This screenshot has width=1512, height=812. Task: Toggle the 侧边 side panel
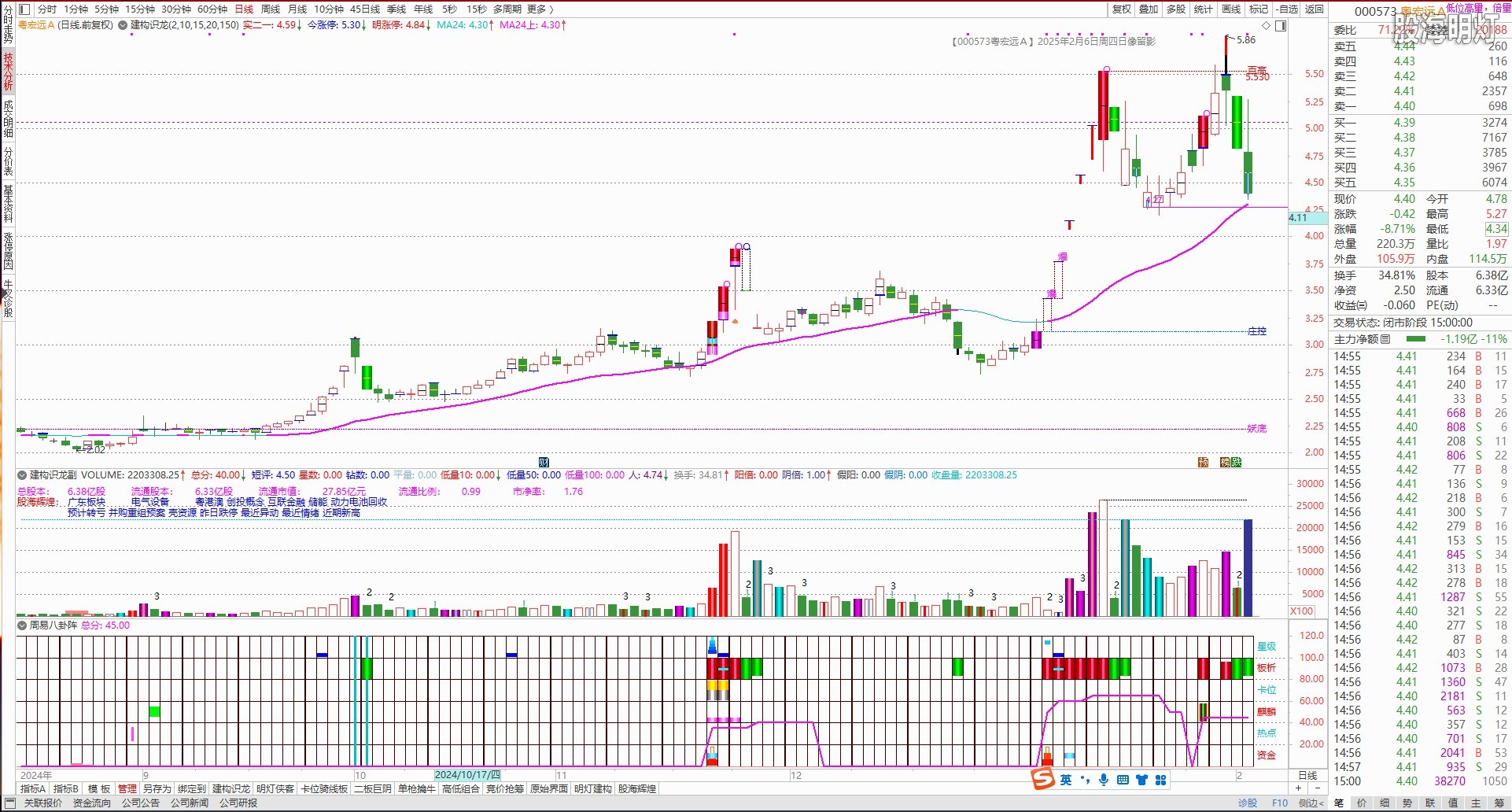(x=1310, y=803)
